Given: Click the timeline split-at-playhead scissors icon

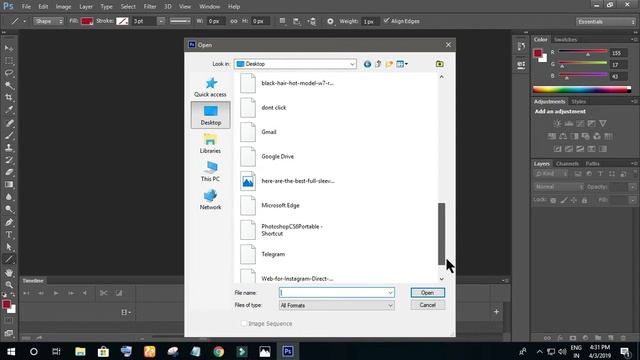Looking at the screenshot, I should coord(104,293).
